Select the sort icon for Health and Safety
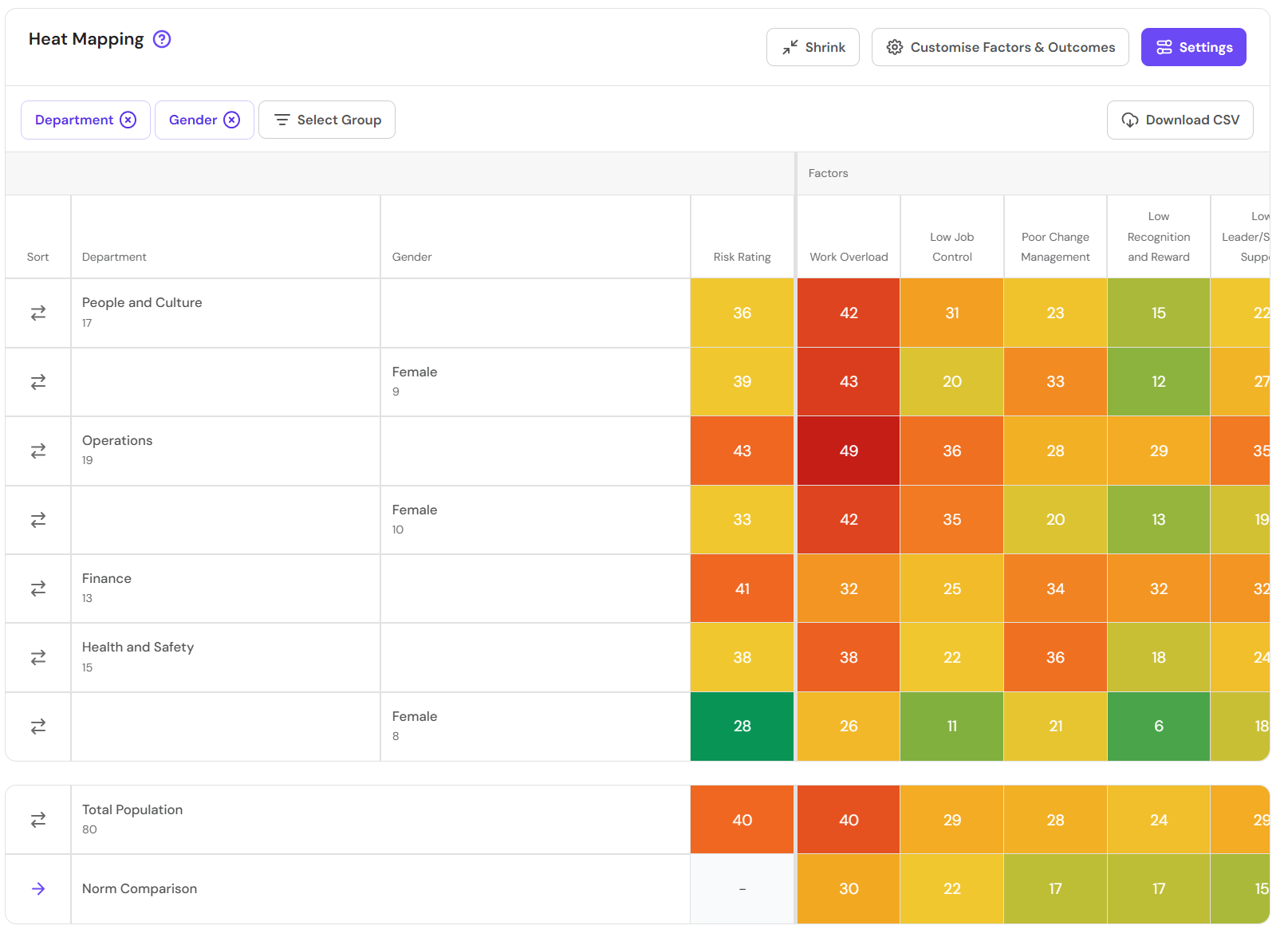 [x=37, y=657]
